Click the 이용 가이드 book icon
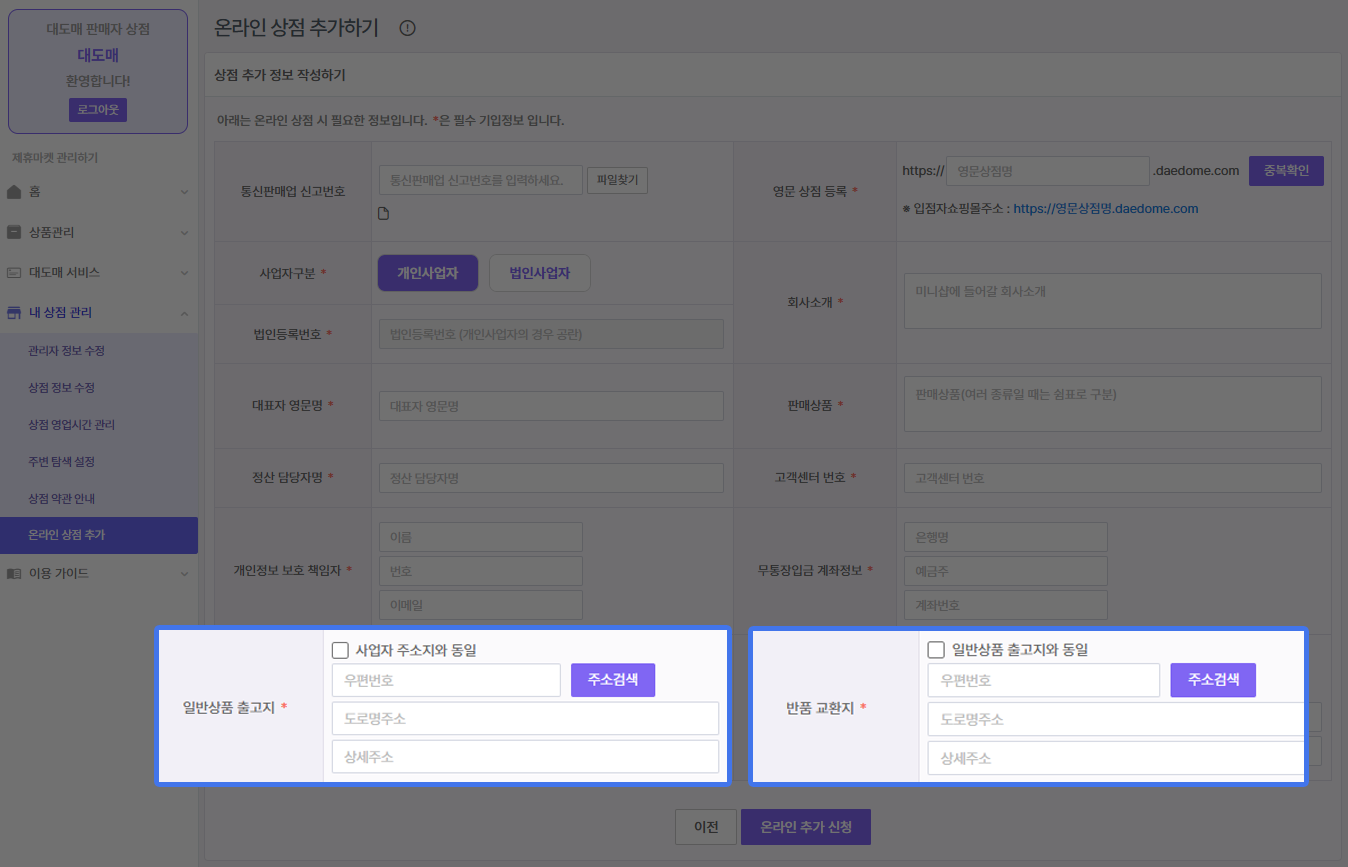Image resolution: width=1348 pixels, height=867 pixels. pos(14,574)
